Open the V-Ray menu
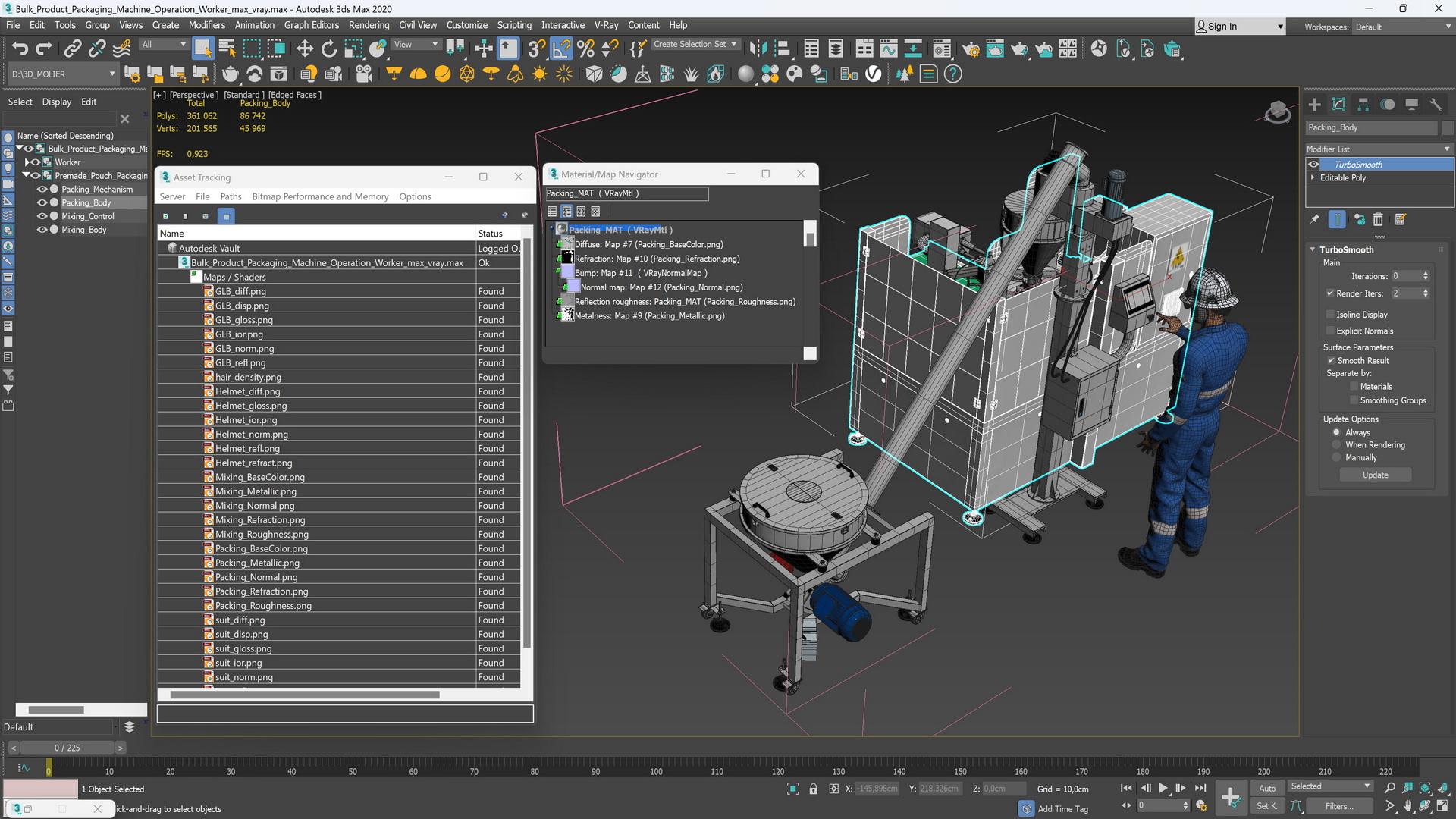The height and width of the screenshot is (819, 1456). pos(606,25)
